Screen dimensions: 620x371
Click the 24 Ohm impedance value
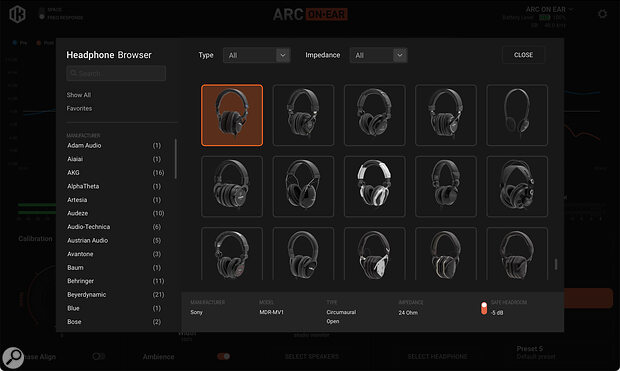(408, 312)
